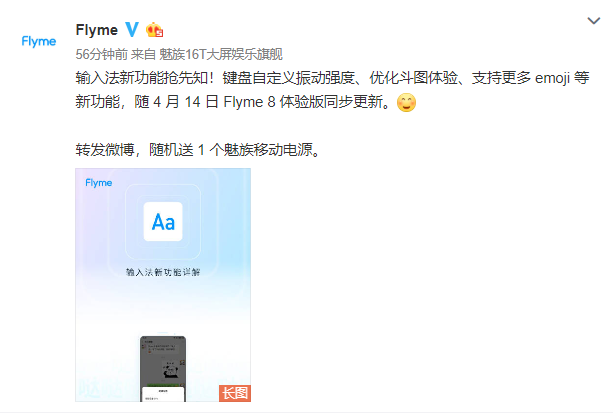Click the word emoji in post text

coord(552,78)
